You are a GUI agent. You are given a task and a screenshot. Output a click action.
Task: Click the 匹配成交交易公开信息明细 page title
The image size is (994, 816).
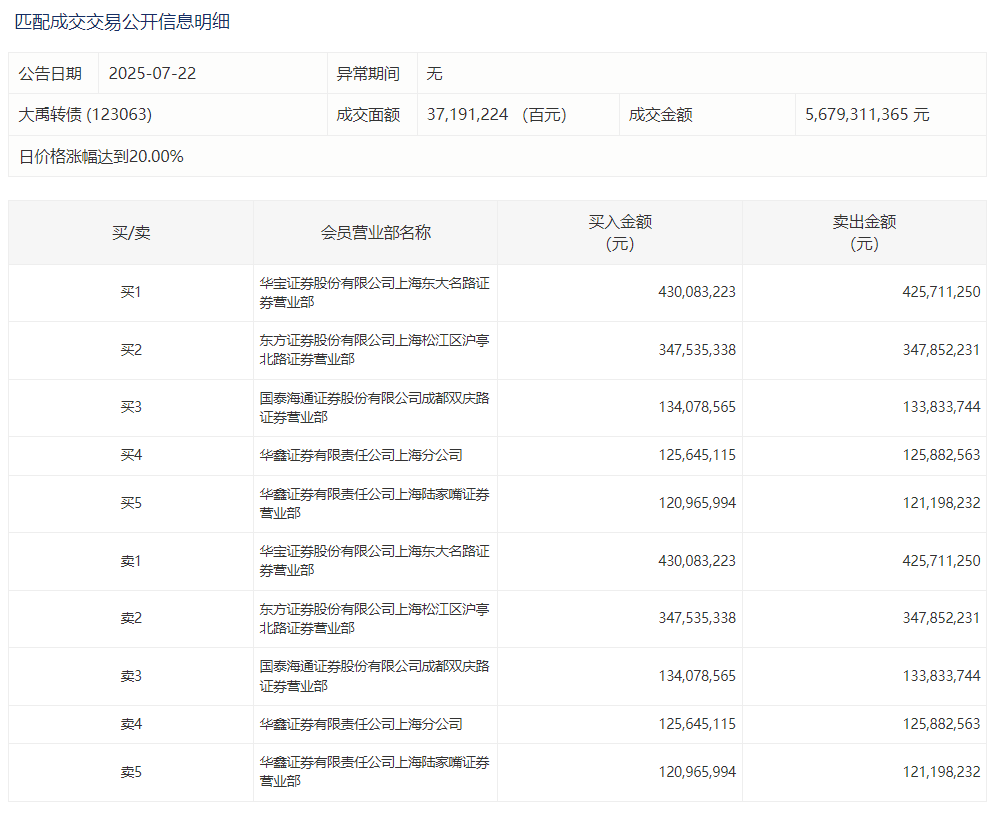click(x=122, y=21)
